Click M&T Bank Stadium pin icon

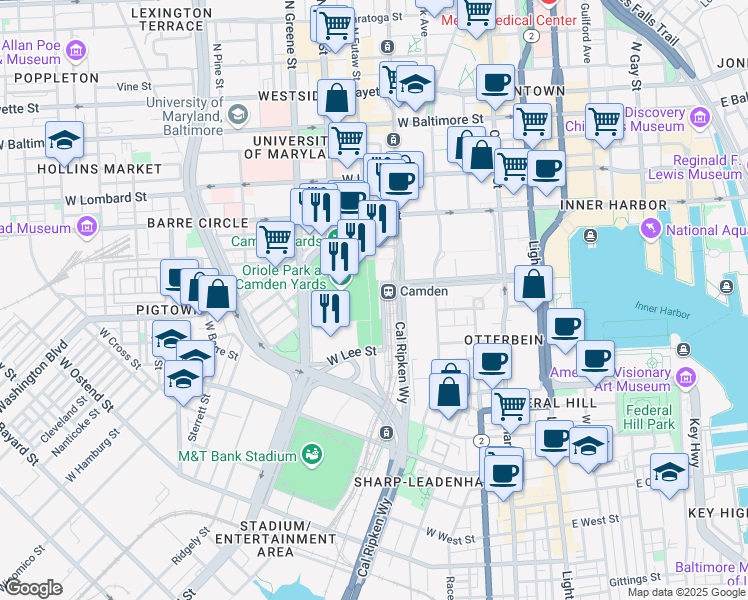[x=313, y=455]
